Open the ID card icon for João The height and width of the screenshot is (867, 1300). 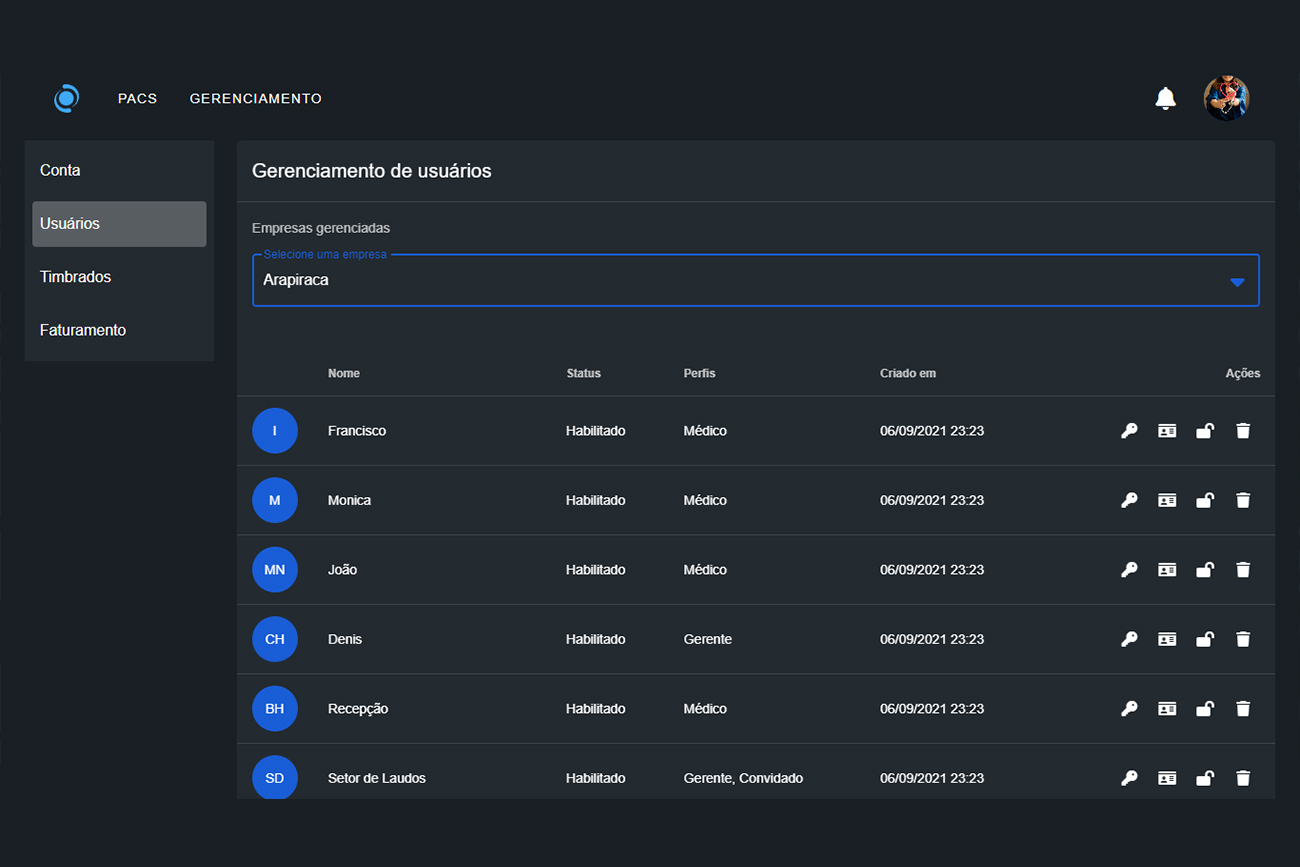(1167, 570)
